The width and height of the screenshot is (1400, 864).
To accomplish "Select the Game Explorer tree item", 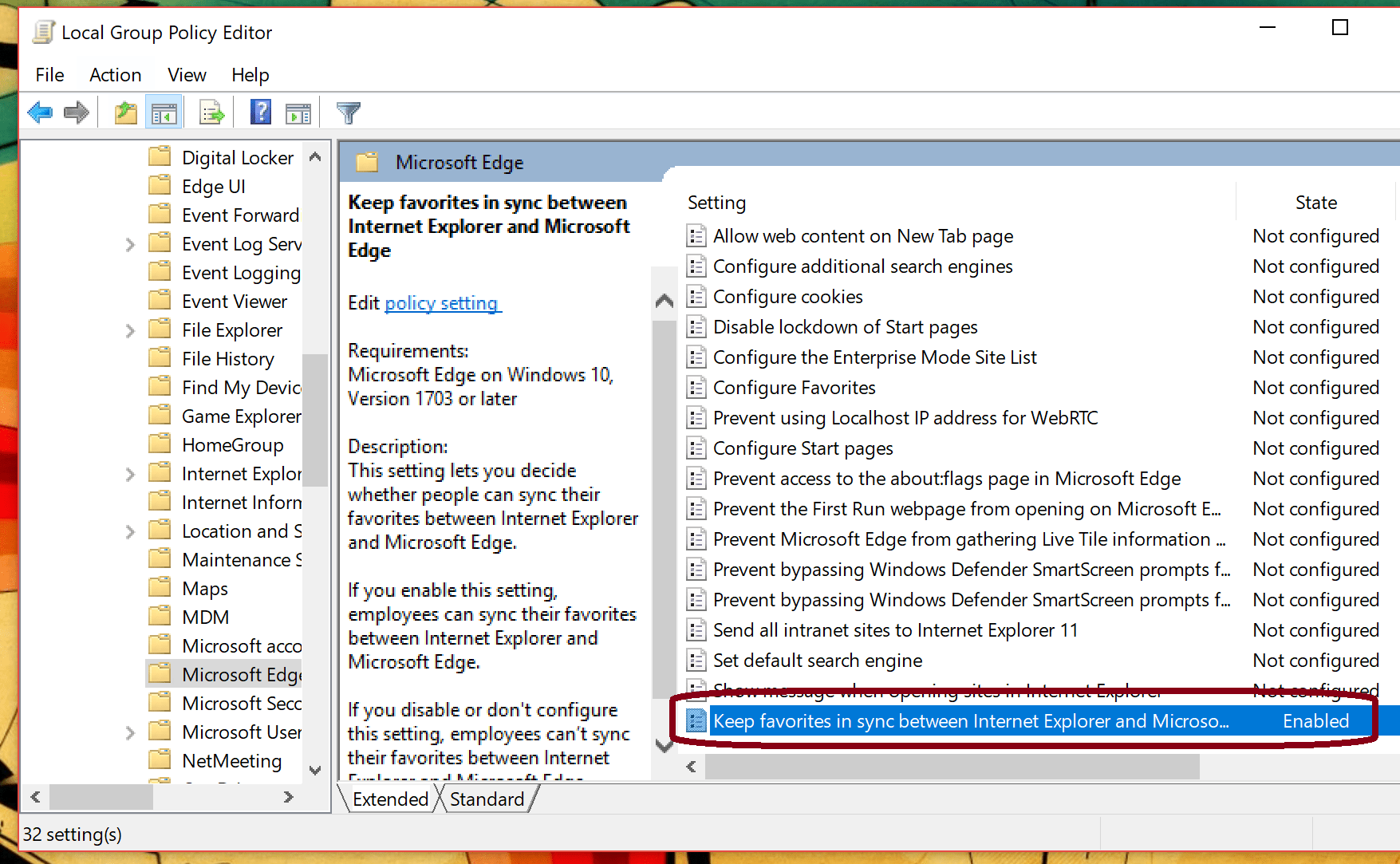I will point(242,416).
